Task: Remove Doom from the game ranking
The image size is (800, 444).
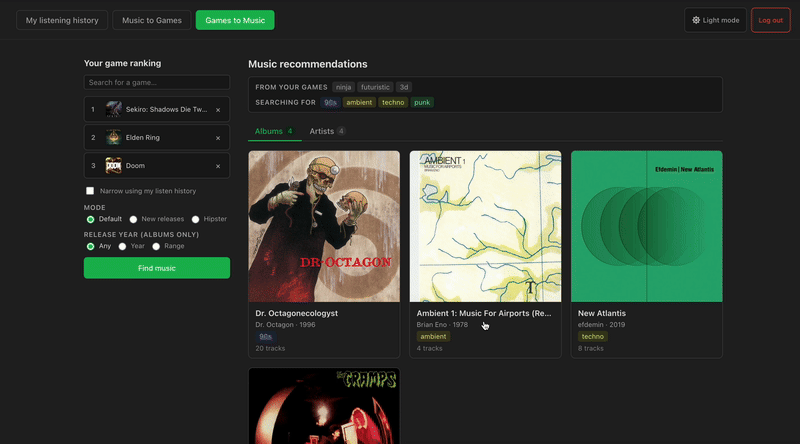Action: (218, 166)
